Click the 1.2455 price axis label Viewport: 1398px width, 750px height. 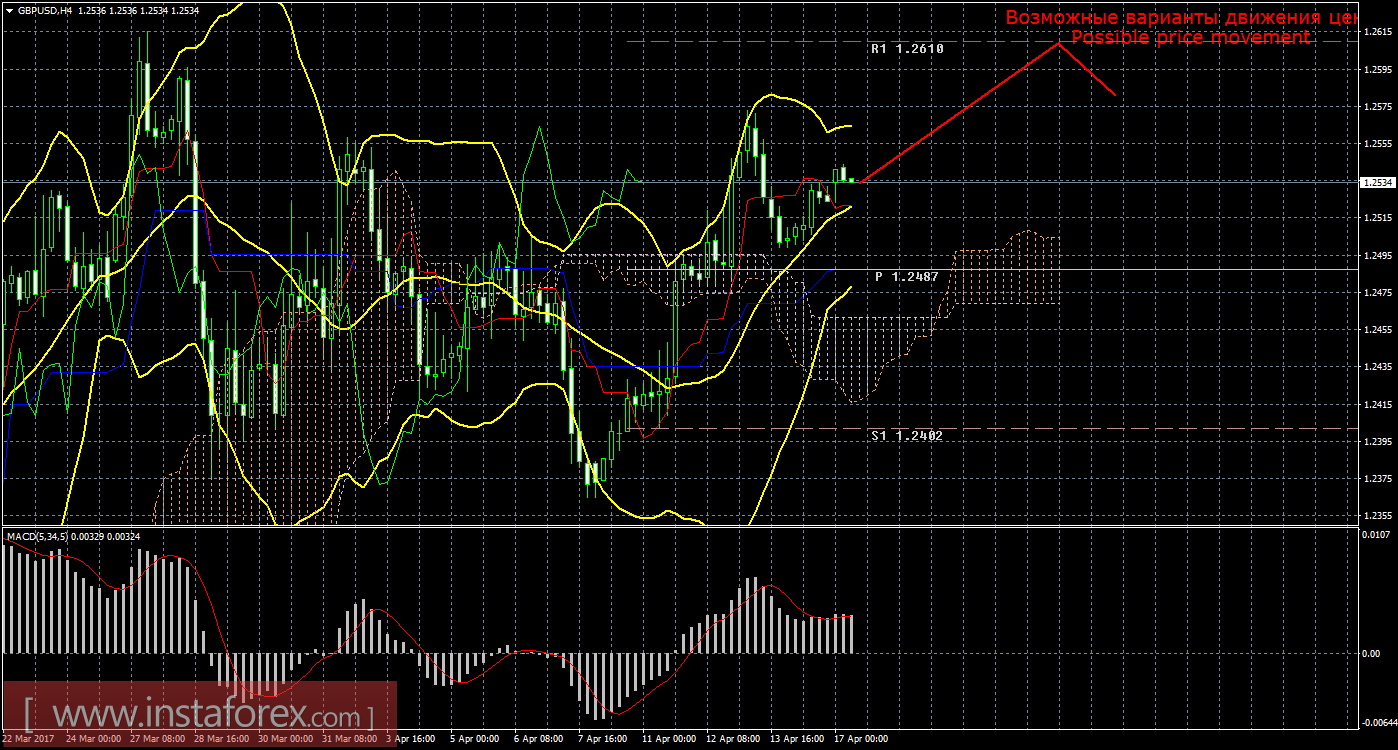click(1378, 329)
